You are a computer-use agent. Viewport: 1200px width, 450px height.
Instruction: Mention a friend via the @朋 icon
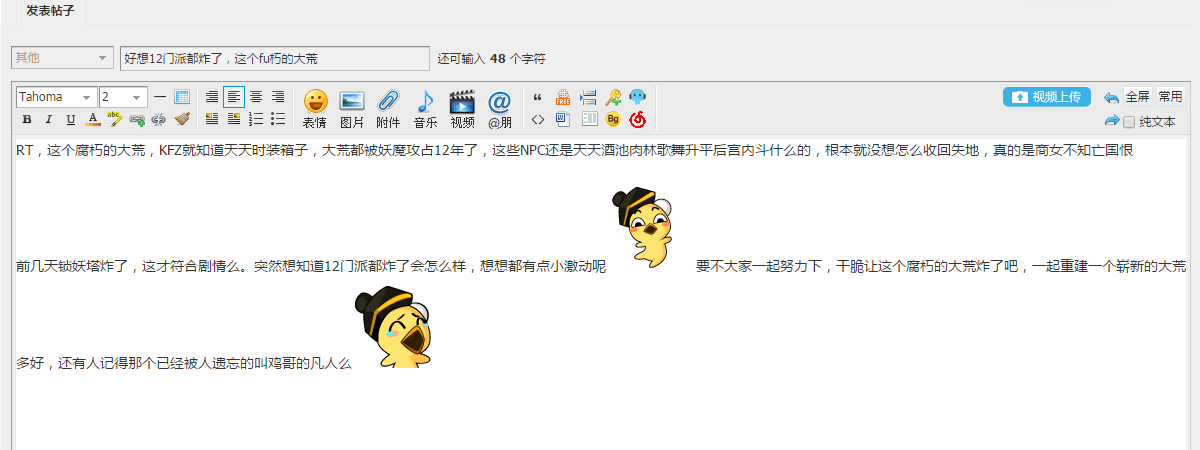[x=499, y=108]
